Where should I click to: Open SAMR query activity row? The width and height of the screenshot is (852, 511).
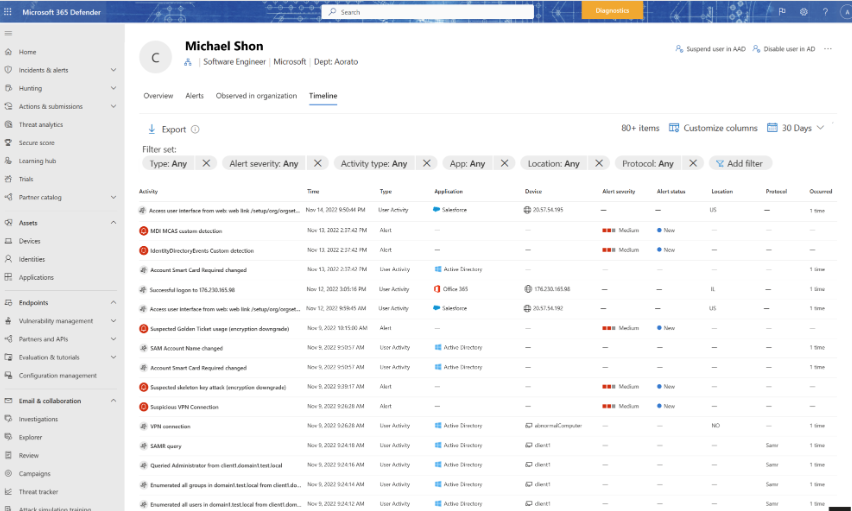point(487,446)
